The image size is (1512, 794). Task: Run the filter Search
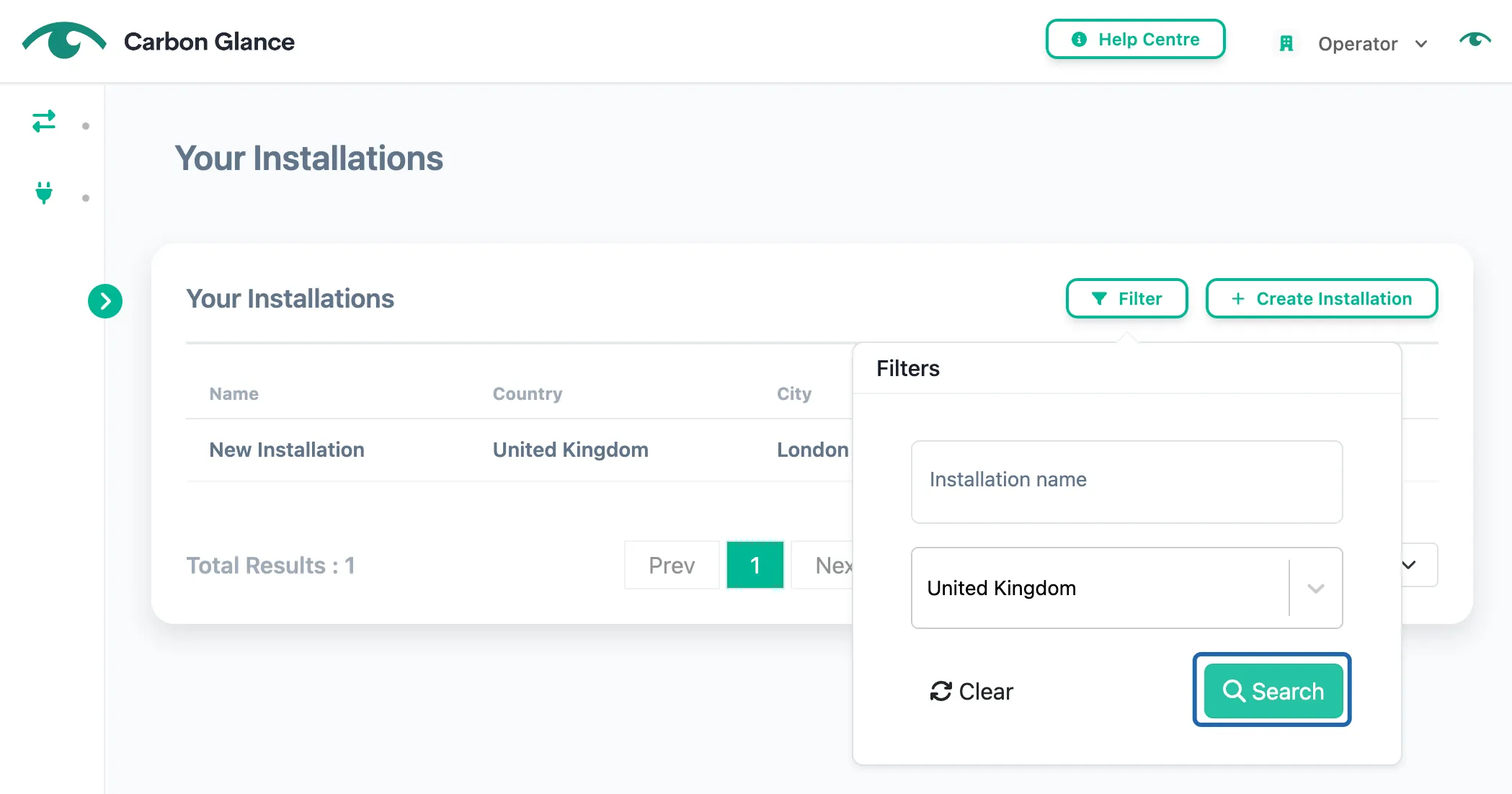coord(1273,691)
